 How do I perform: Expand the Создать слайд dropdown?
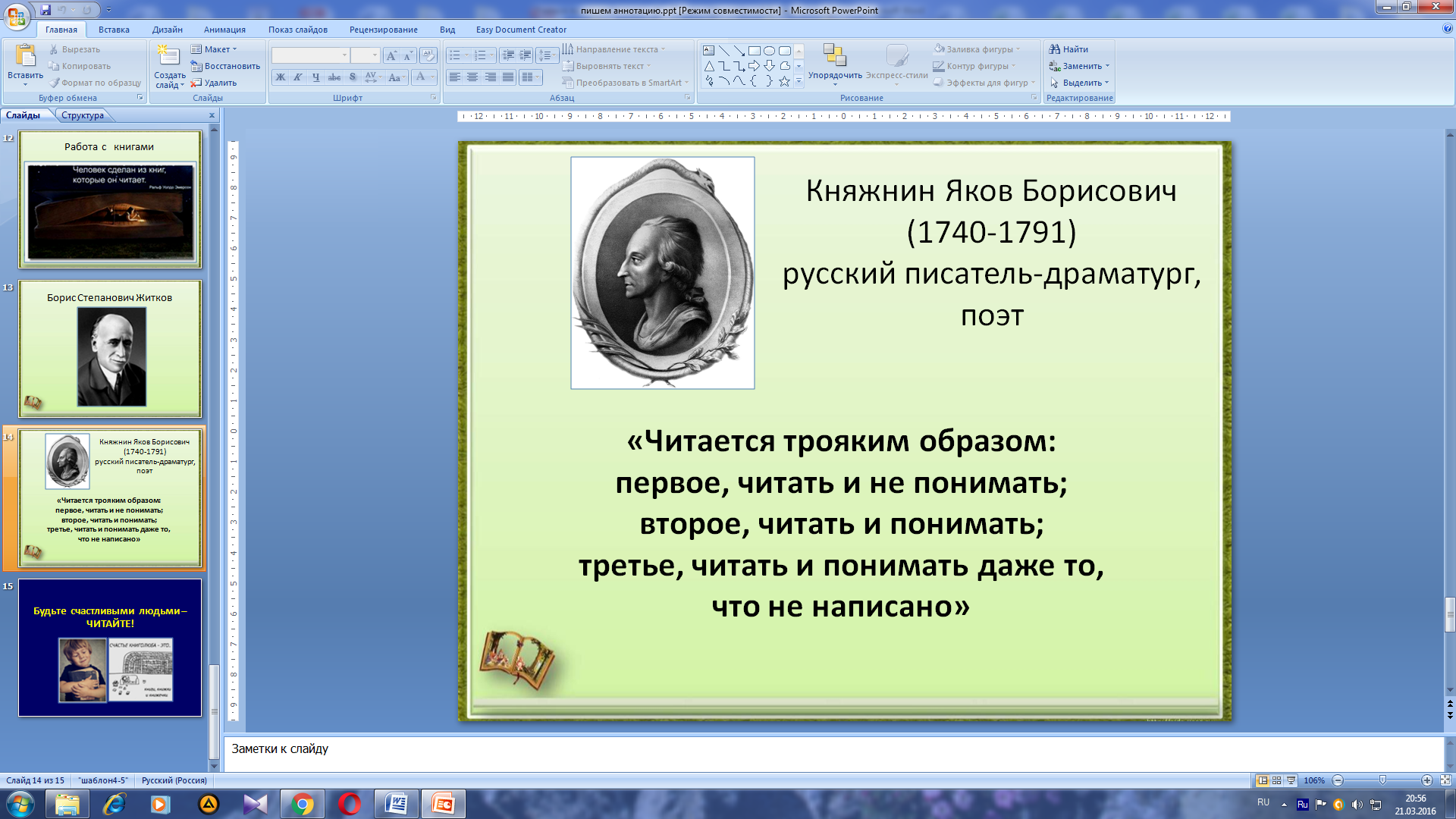[x=170, y=80]
